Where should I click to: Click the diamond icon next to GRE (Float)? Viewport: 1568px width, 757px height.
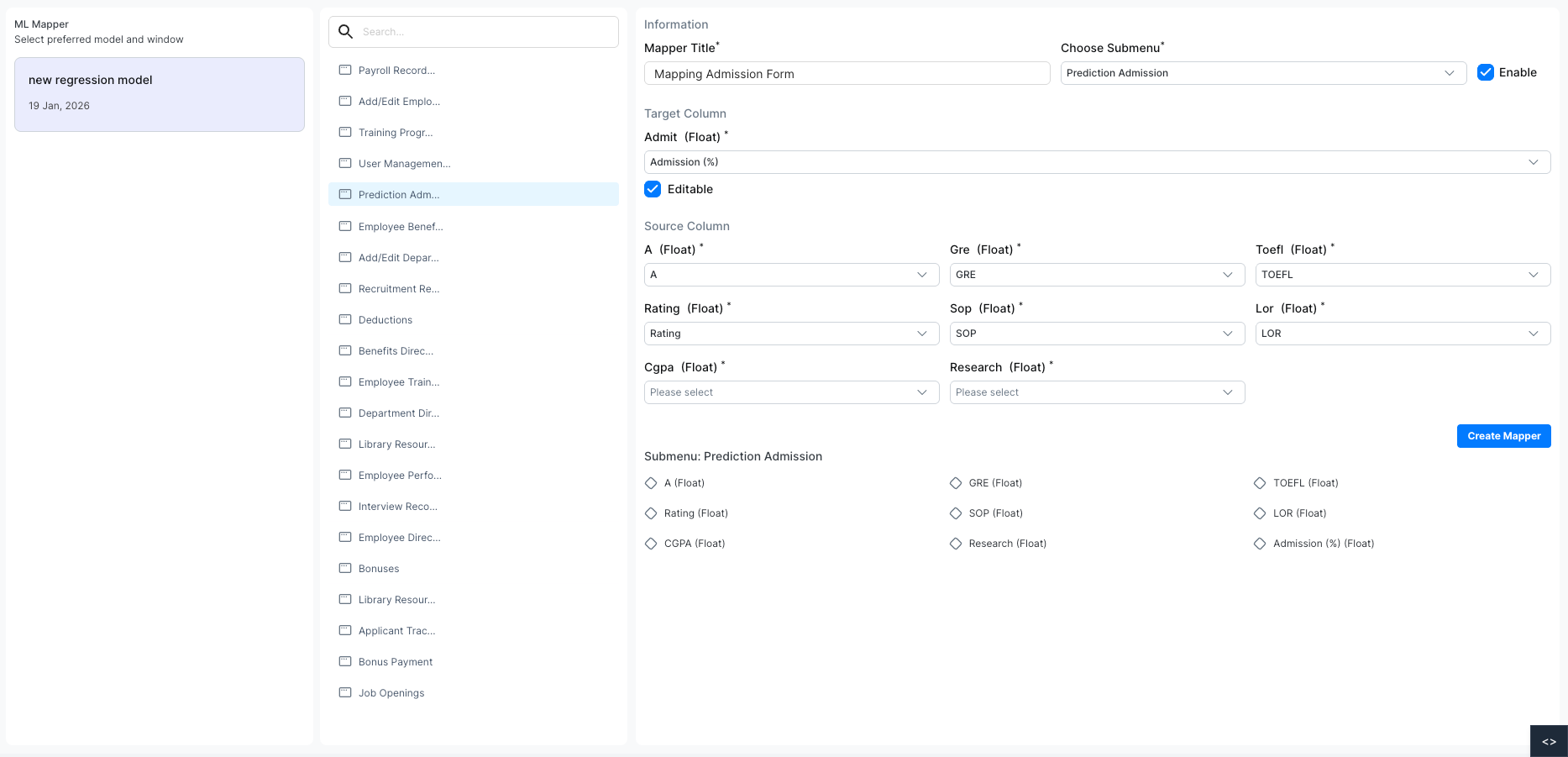coord(956,483)
